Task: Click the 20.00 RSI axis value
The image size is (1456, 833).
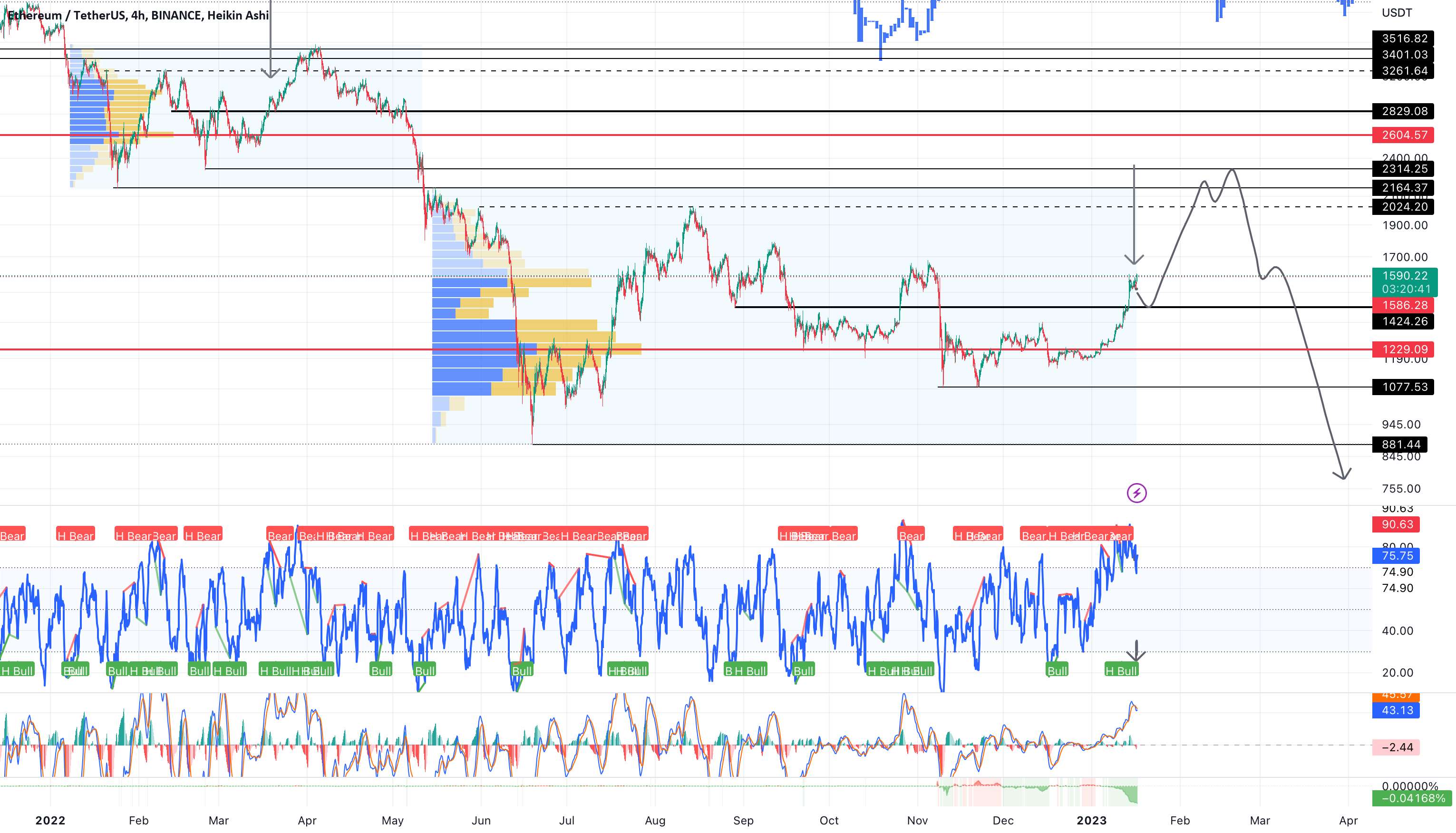Action: [1398, 673]
